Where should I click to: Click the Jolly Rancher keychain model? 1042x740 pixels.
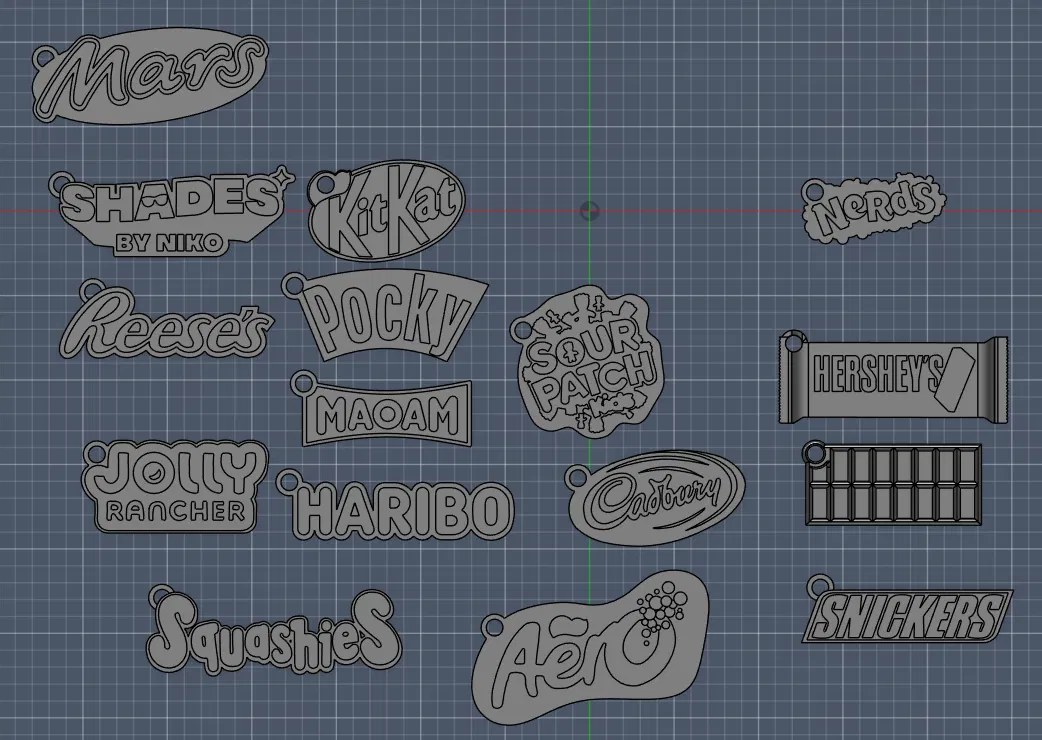click(175, 486)
